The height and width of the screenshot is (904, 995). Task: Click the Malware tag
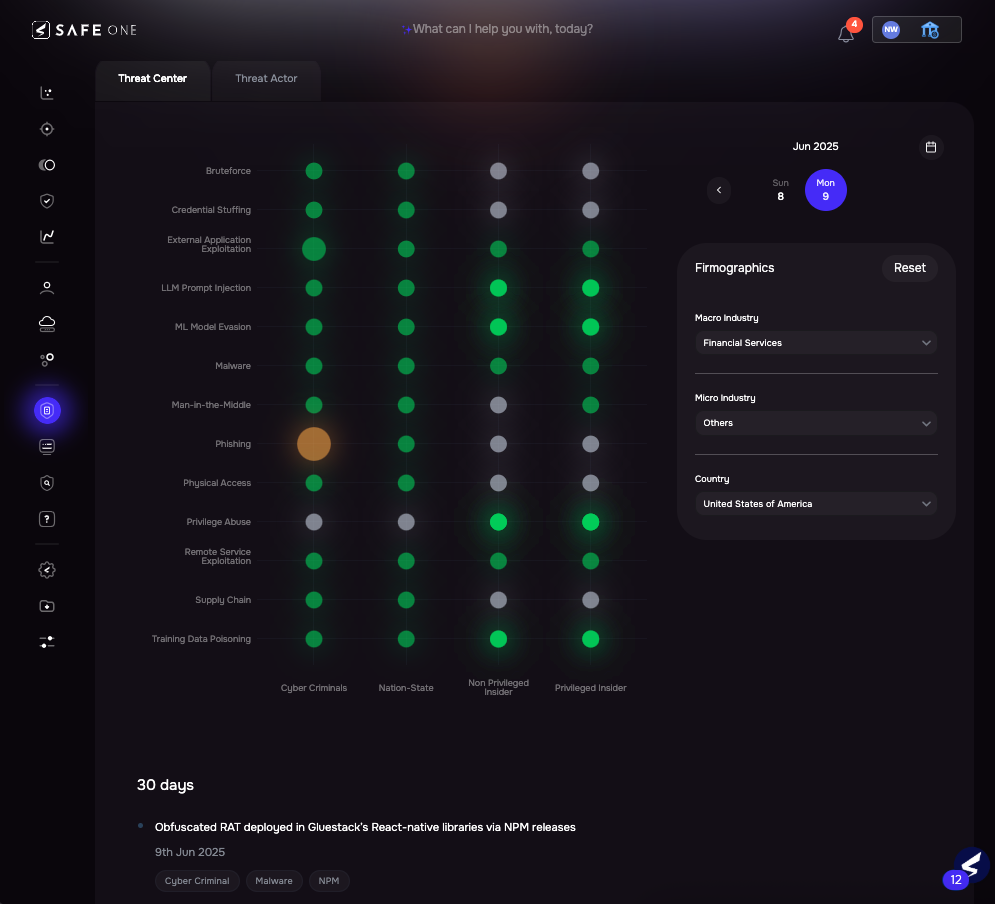(273, 881)
